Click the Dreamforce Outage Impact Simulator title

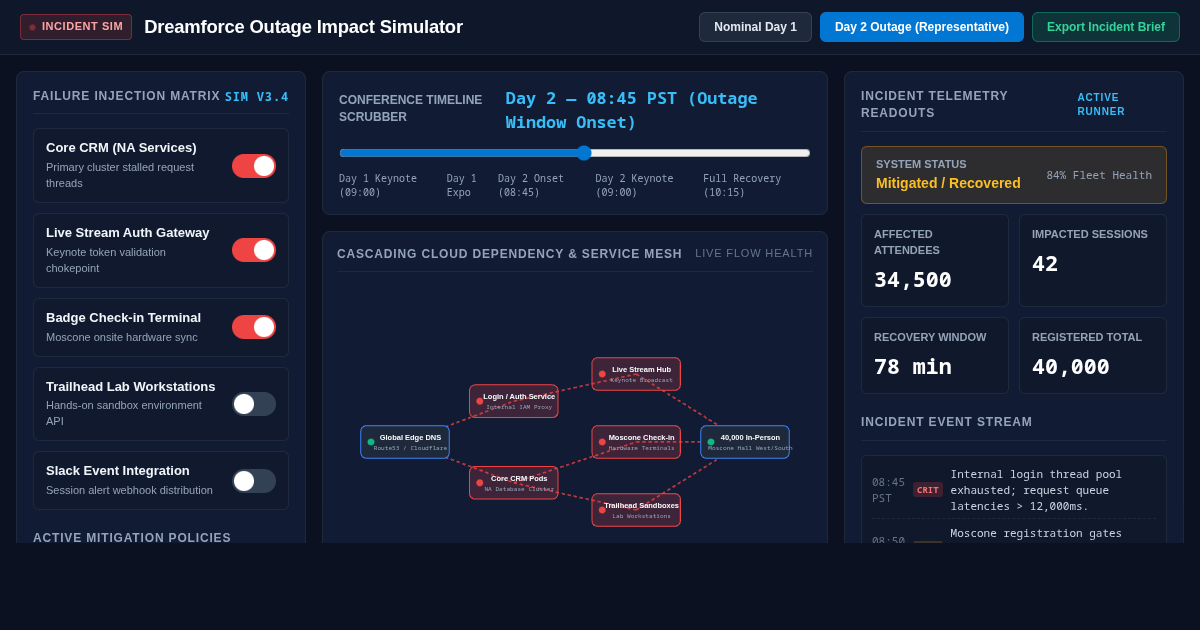click(303, 27)
